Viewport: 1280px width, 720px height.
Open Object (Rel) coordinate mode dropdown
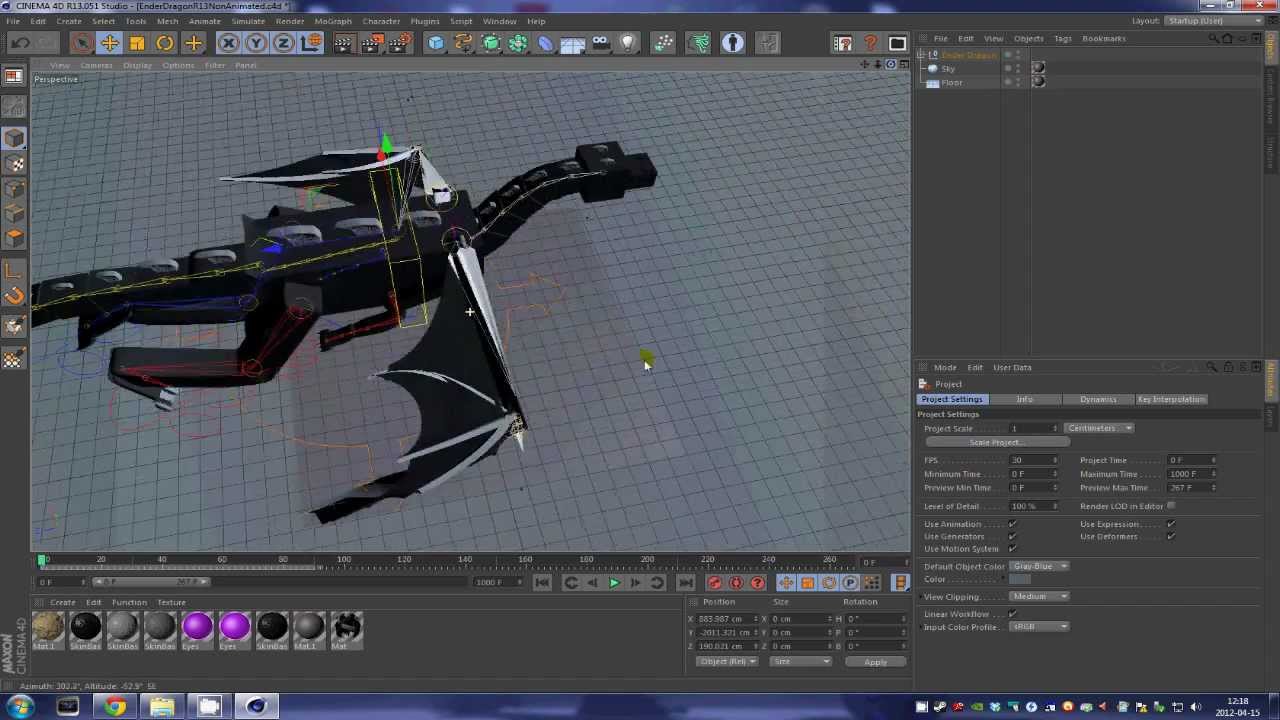727,662
